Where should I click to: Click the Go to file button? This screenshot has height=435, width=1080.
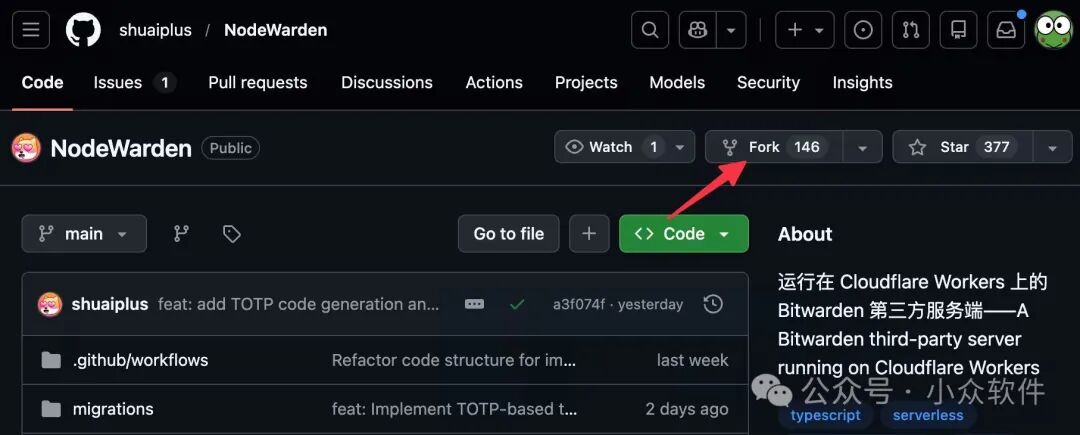pyautogui.click(x=509, y=234)
